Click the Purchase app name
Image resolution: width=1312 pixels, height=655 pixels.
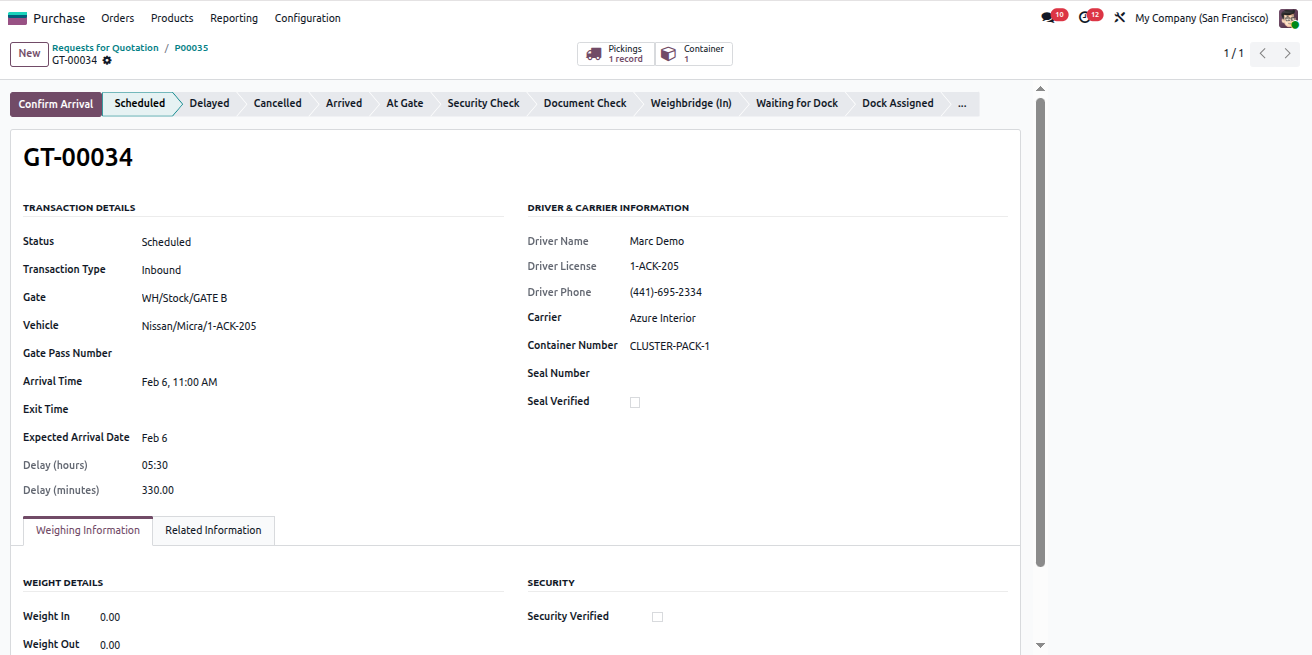(x=59, y=18)
